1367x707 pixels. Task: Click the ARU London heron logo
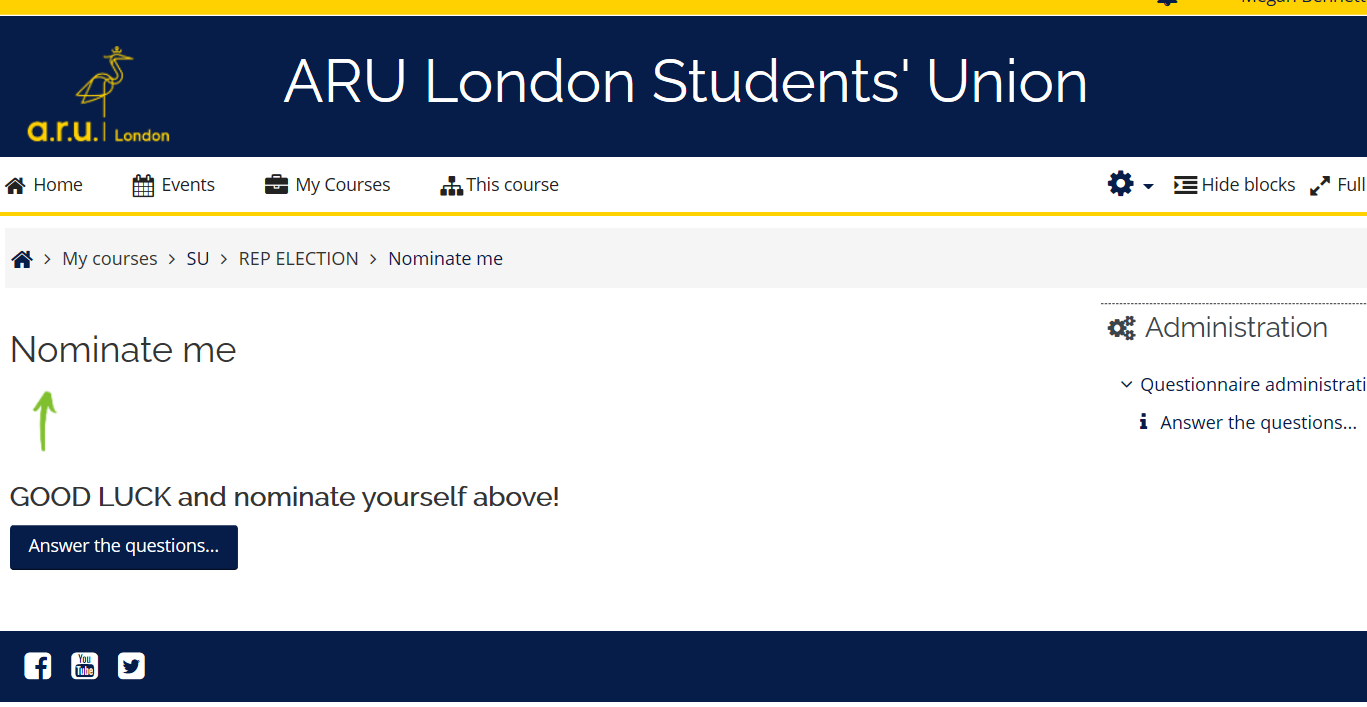pyautogui.click(x=99, y=95)
